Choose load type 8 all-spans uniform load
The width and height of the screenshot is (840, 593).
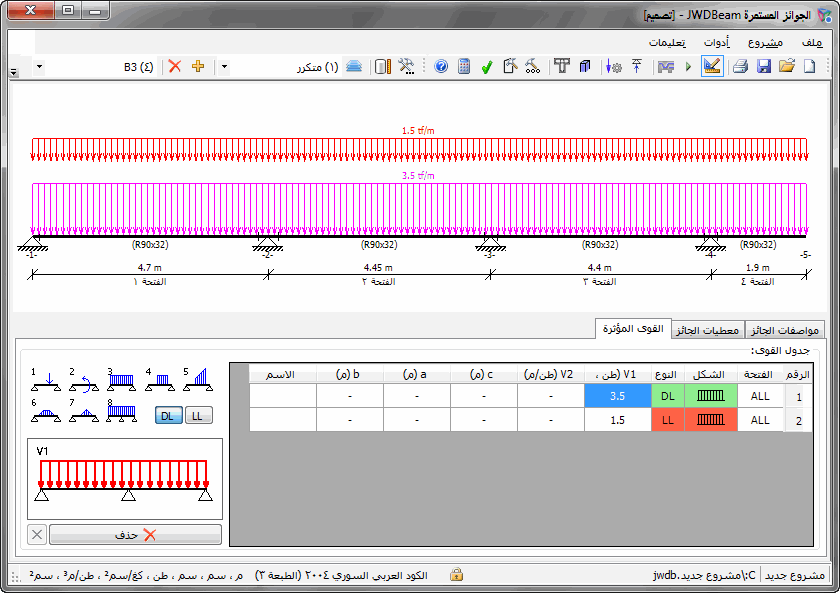pos(122,411)
